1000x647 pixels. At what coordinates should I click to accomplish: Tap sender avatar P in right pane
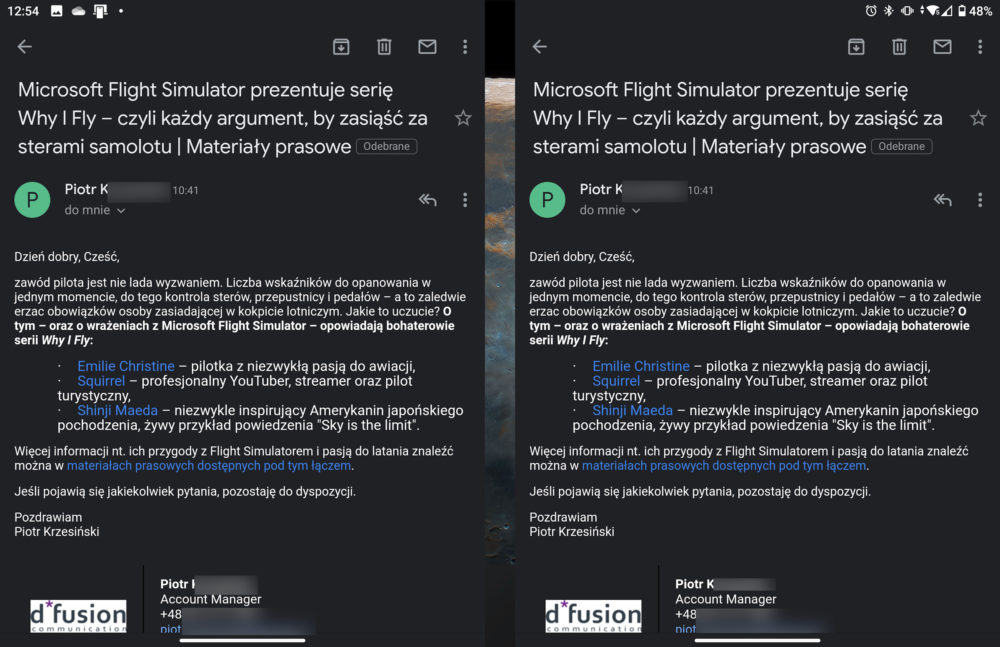547,200
